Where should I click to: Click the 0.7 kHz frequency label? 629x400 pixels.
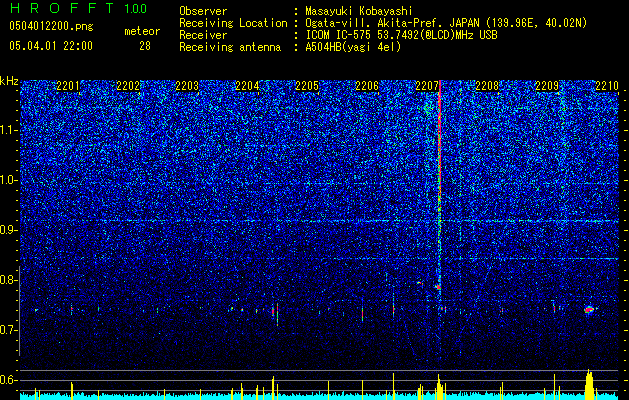(x=8, y=330)
